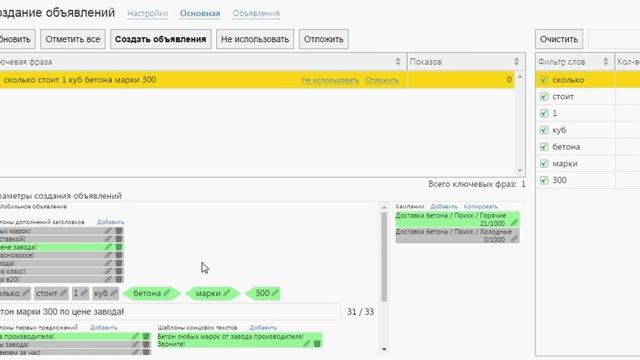Image resolution: width=640 pixels, height=360 pixels.
Task: Edit campaign 'Доставка бетона / Поиск / Холодные'
Action: click(514, 239)
